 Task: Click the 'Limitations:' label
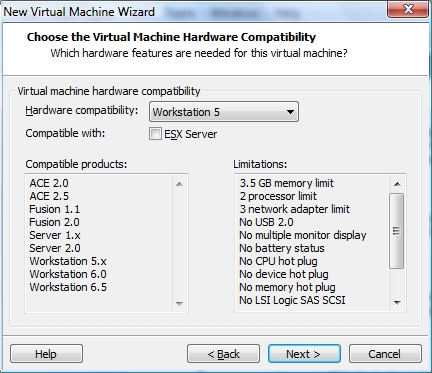[260, 164]
